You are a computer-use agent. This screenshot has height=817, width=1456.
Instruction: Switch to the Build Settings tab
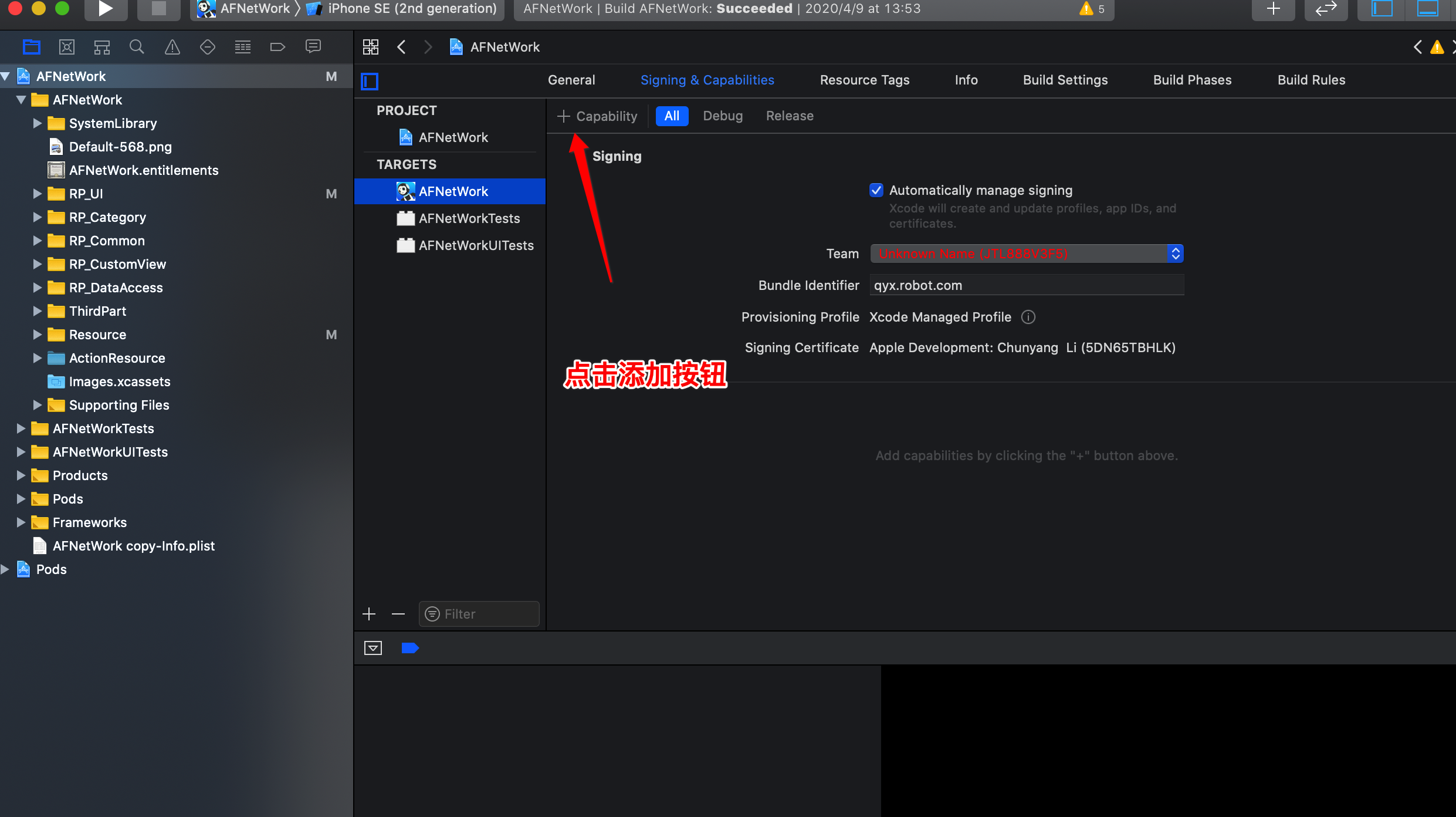tap(1065, 80)
